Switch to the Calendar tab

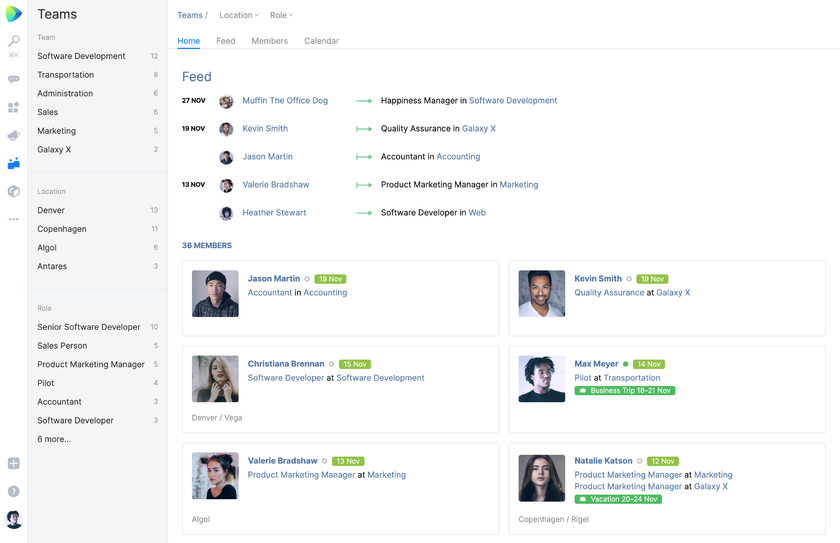[321, 41]
